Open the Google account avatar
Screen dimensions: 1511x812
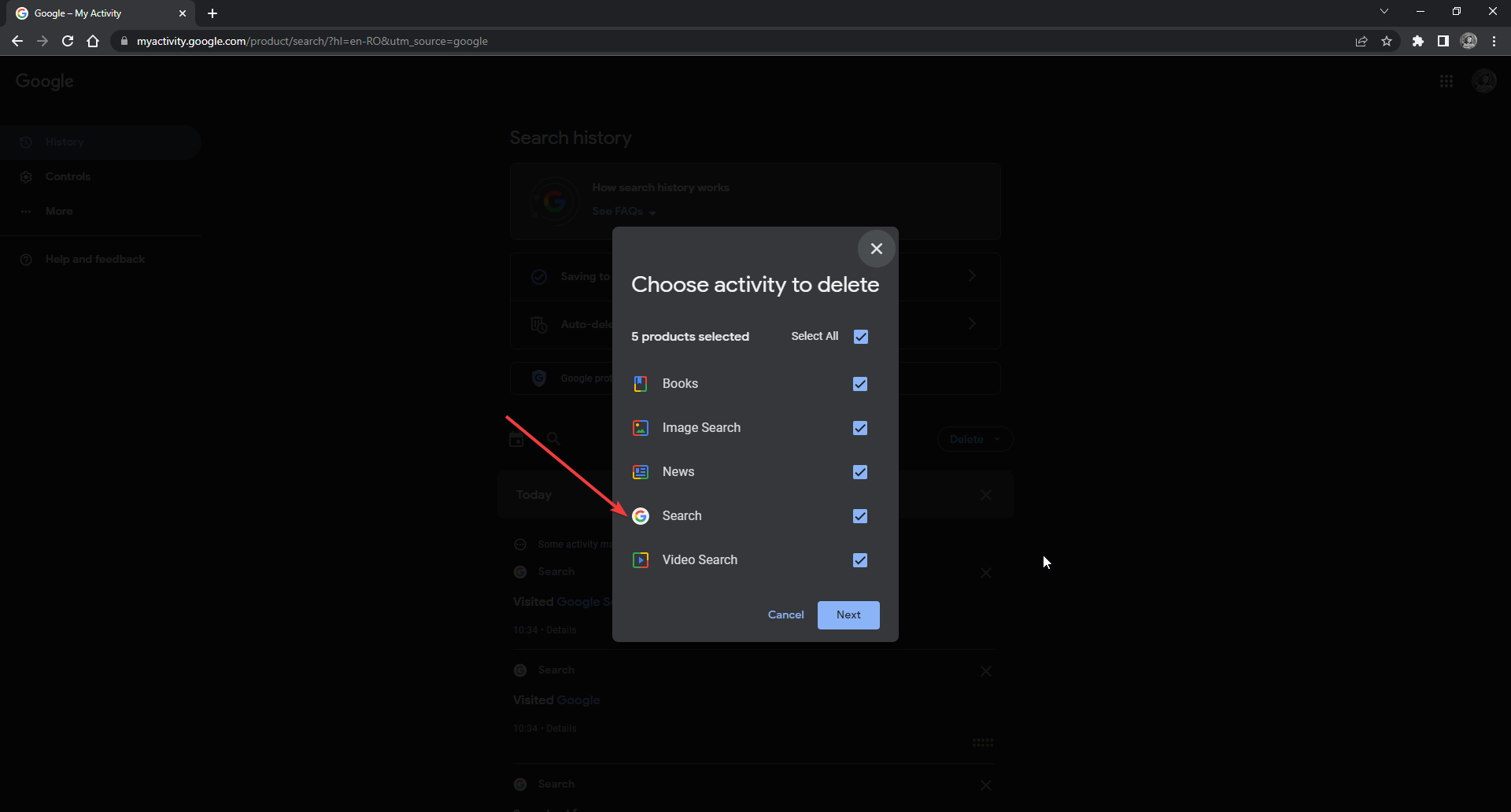coord(1484,81)
